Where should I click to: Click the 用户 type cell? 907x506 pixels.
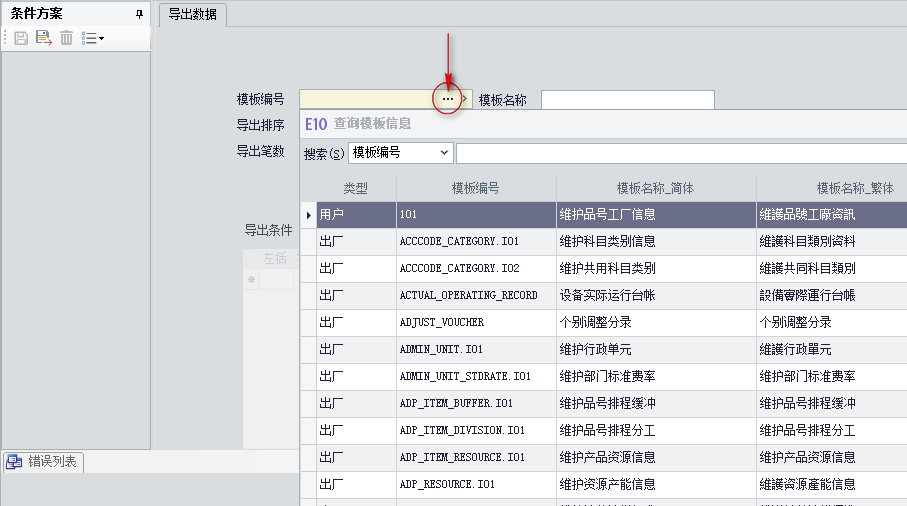[356, 215]
